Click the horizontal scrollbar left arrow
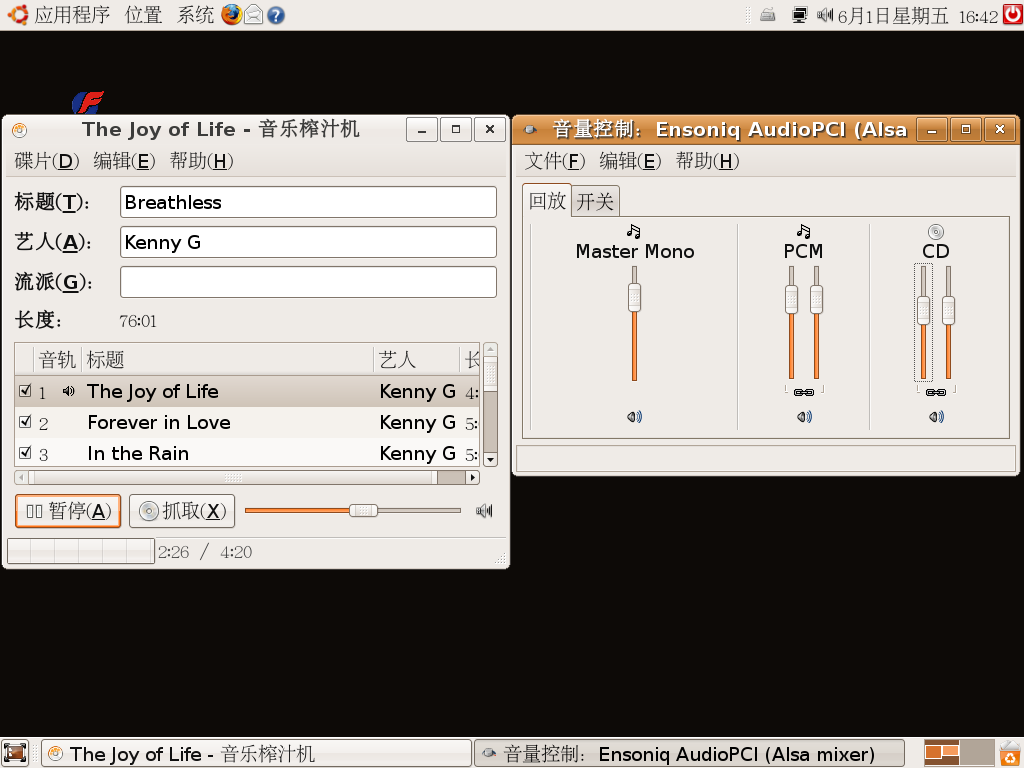This screenshot has width=1024, height=768. [x=22, y=477]
